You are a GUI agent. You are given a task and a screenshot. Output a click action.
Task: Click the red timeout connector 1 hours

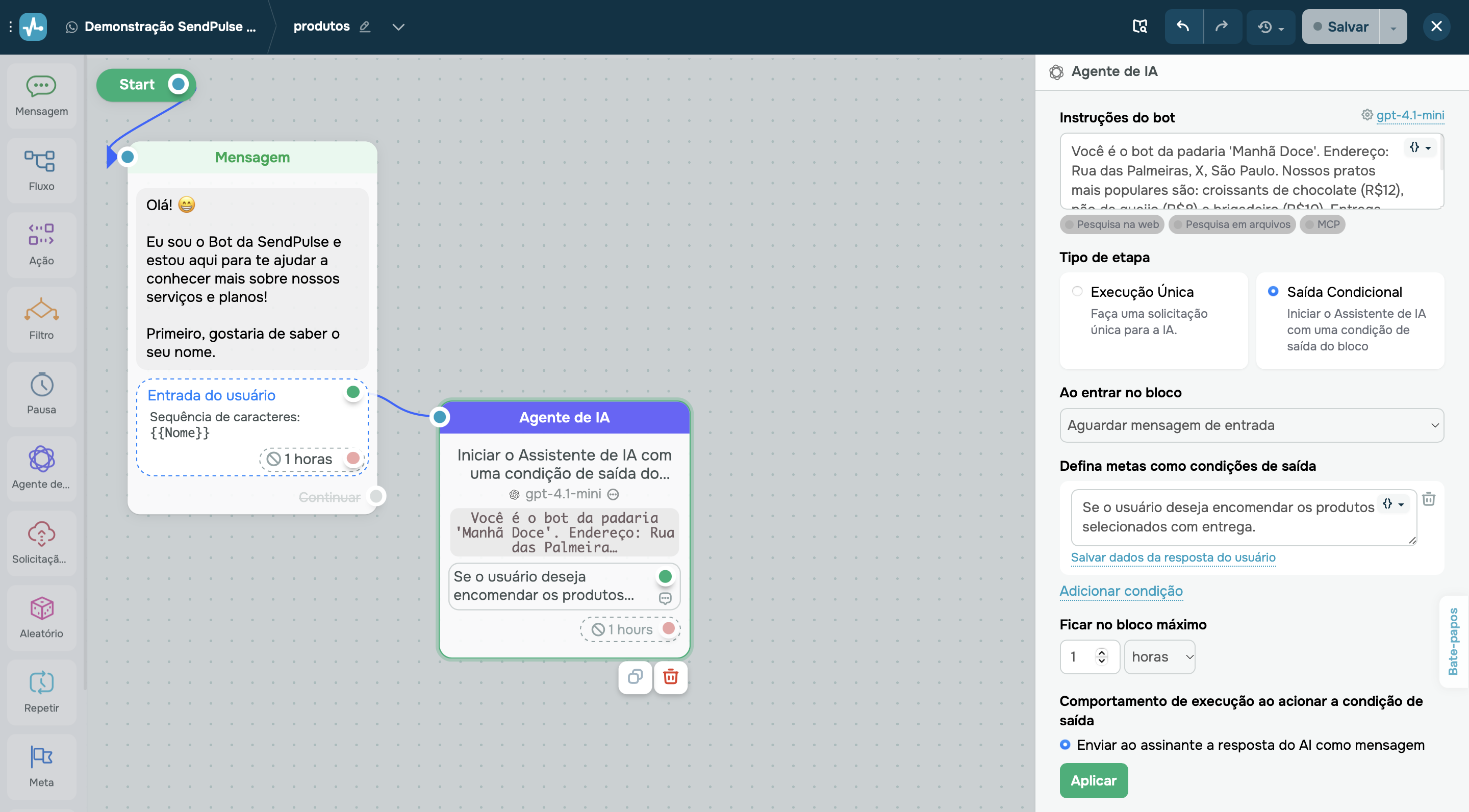coord(668,628)
